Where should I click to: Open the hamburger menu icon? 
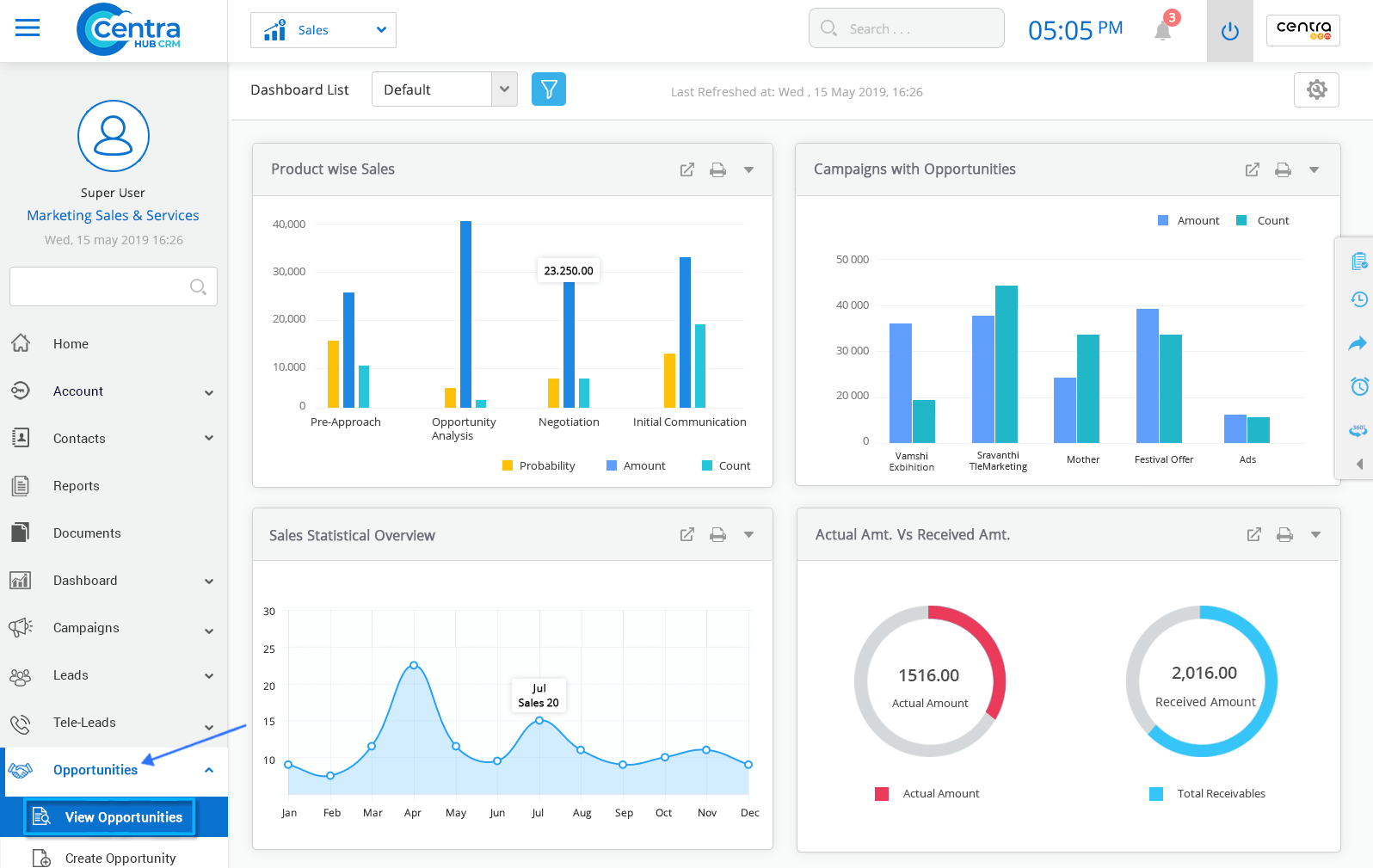point(28,28)
